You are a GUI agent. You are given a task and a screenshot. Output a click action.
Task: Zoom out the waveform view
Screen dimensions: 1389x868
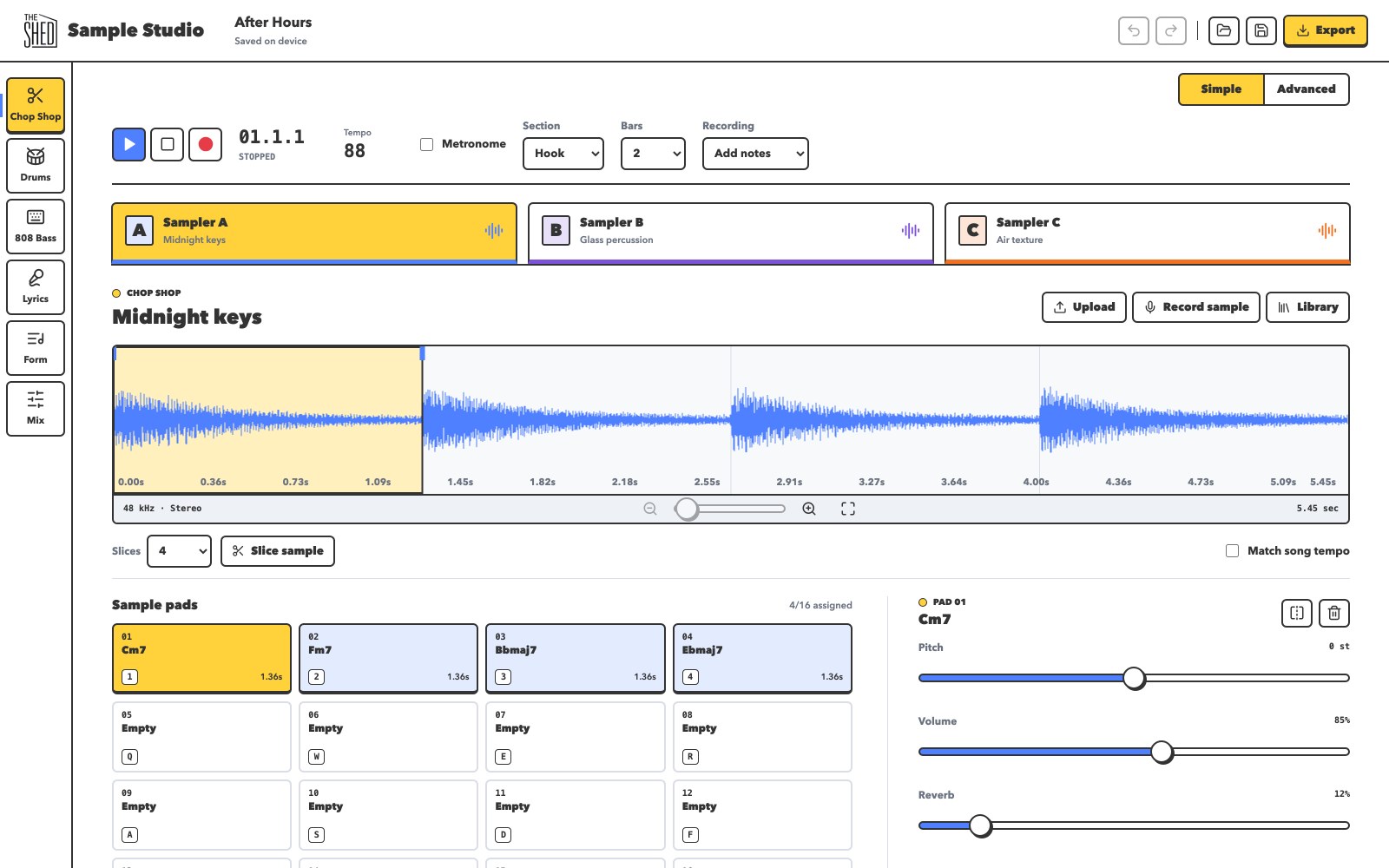click(650, 509)
